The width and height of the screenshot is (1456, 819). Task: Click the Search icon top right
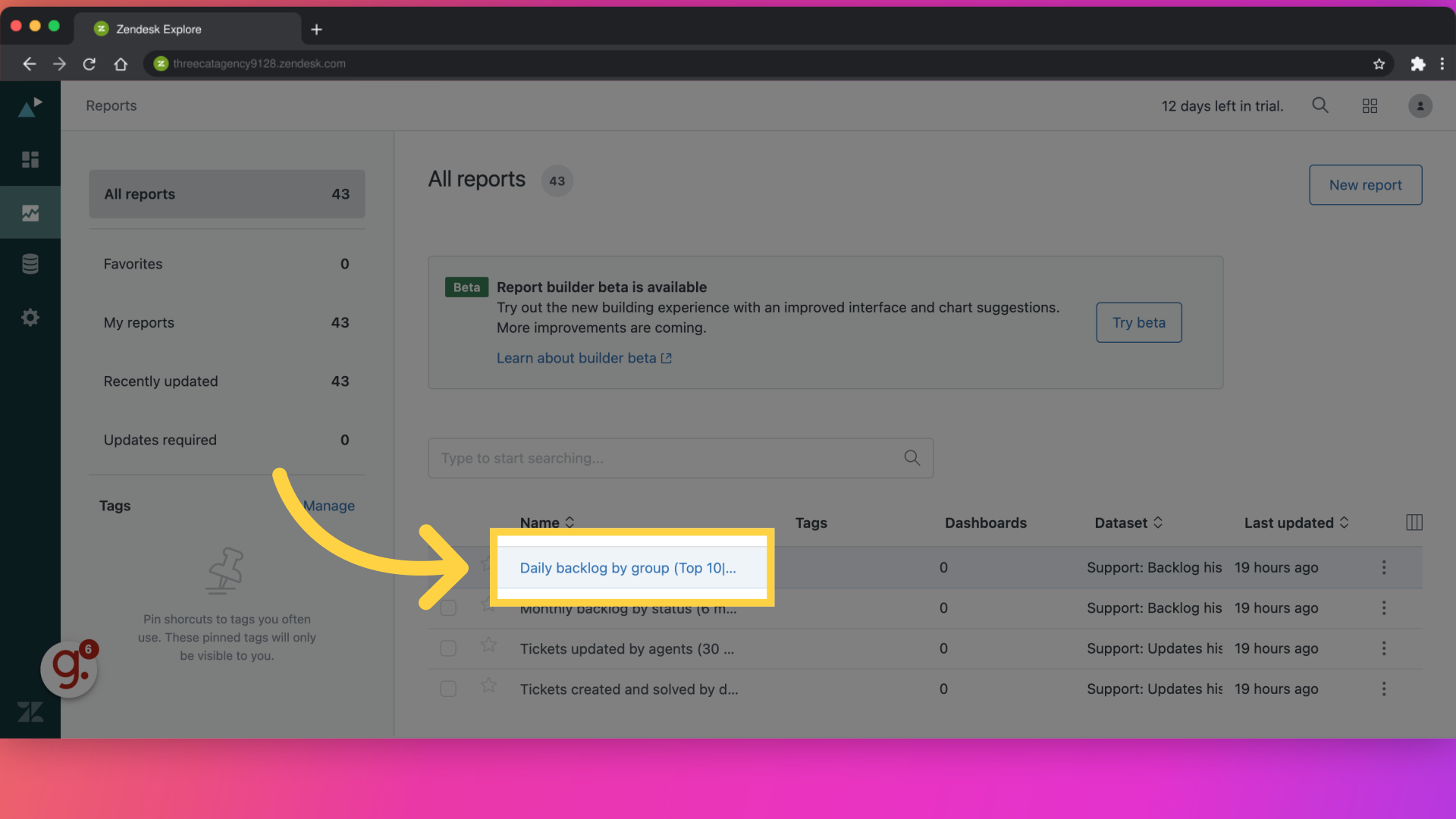(1320, 105)
